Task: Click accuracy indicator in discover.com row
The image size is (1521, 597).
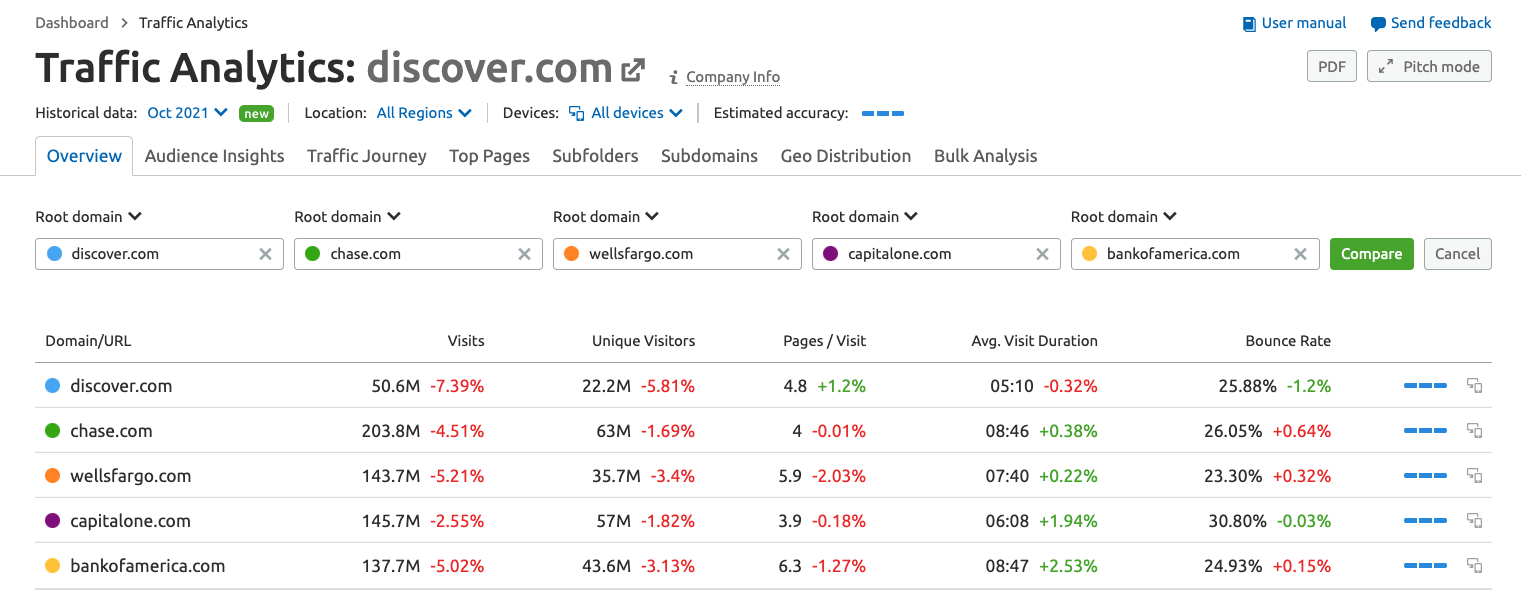Action: 1425,386
